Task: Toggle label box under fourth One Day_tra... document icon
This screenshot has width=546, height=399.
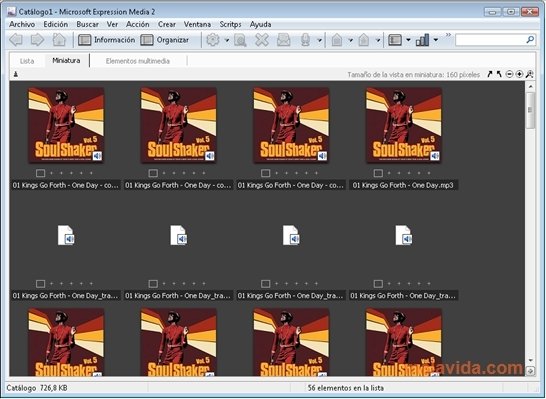Action: pyautogui.click(x=378, y=283)
